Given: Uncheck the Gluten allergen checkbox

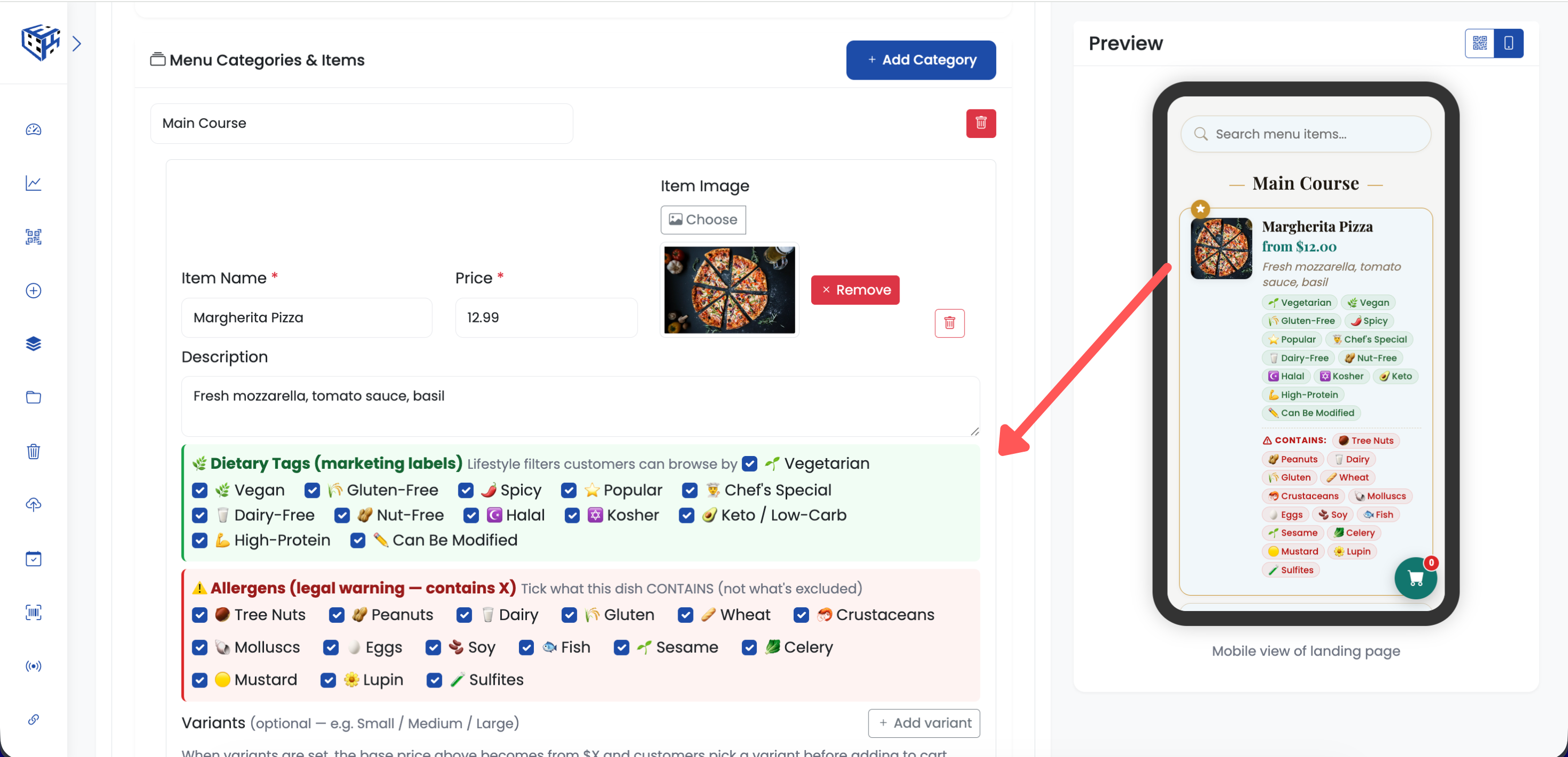Looking at the screenshot, I should [x=569, y=615].
